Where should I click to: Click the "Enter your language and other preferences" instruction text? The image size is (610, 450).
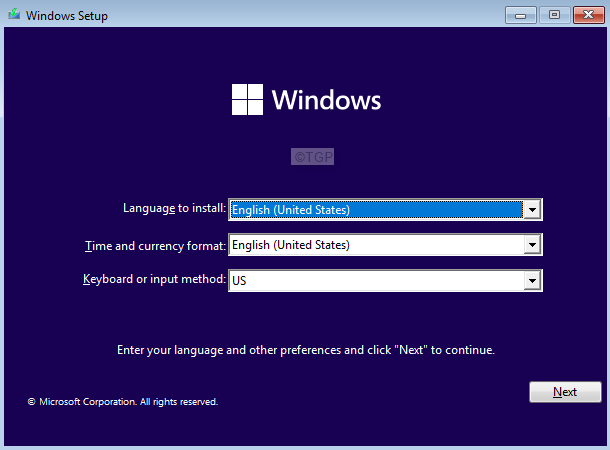[x=306, y=350]
